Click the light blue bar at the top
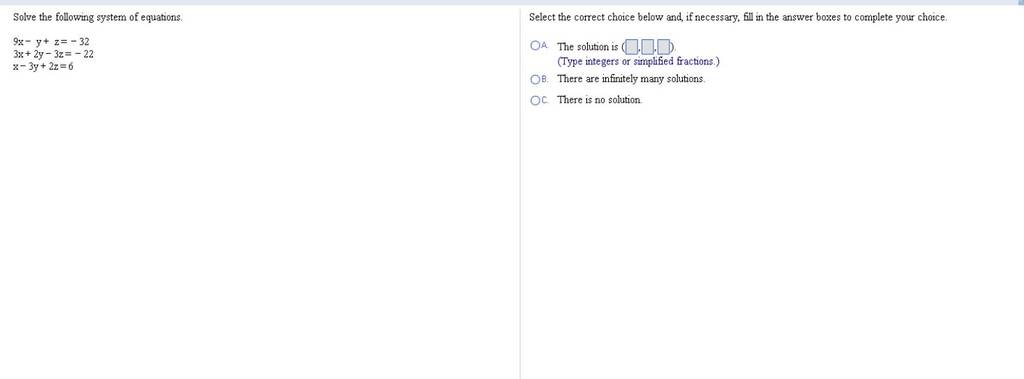Image resolution: width=1024 pixels, height=379 pixels. pyautogui.click(x=512, y=3)
